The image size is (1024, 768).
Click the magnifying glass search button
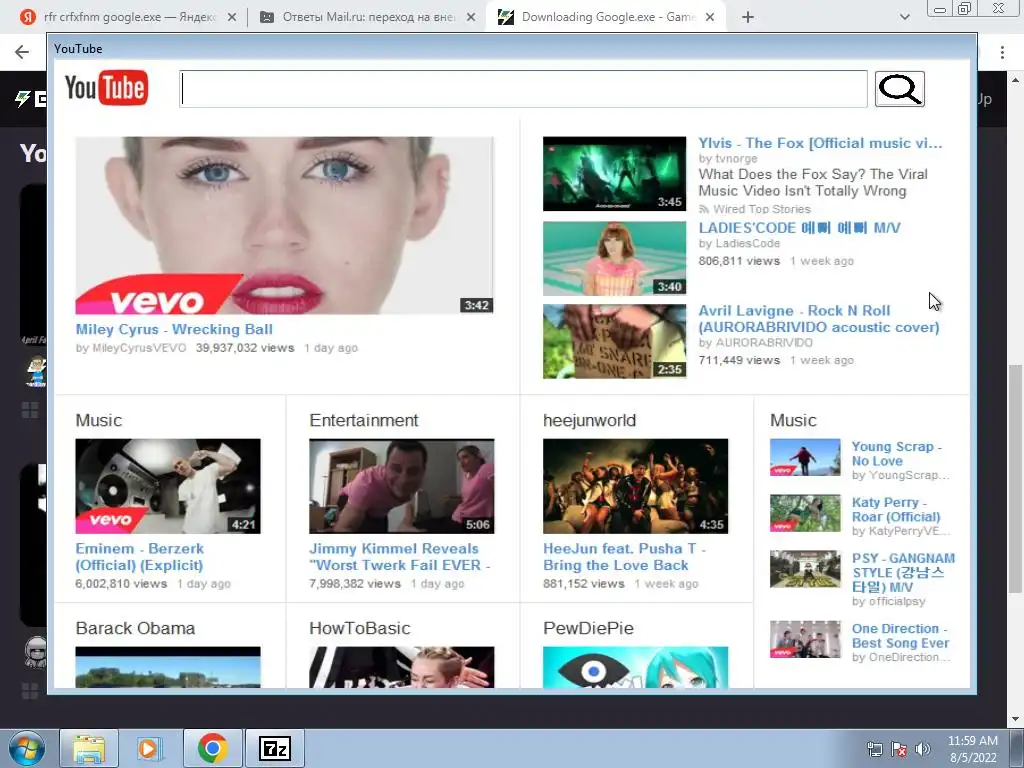tap(899, 89)
